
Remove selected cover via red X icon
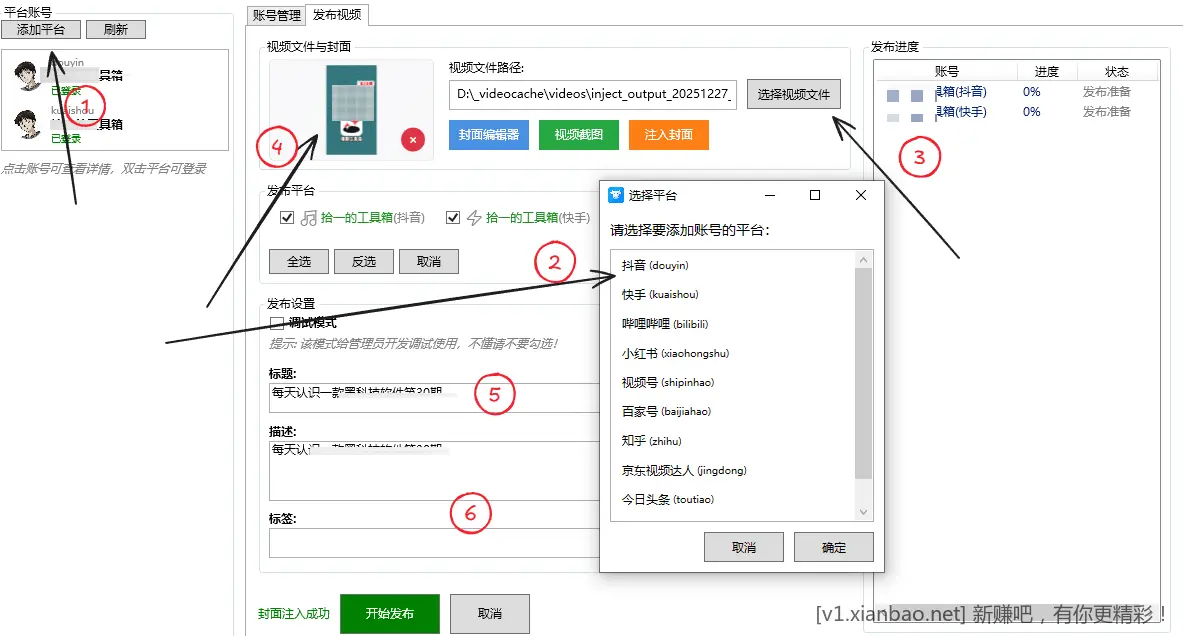[413, 140]
